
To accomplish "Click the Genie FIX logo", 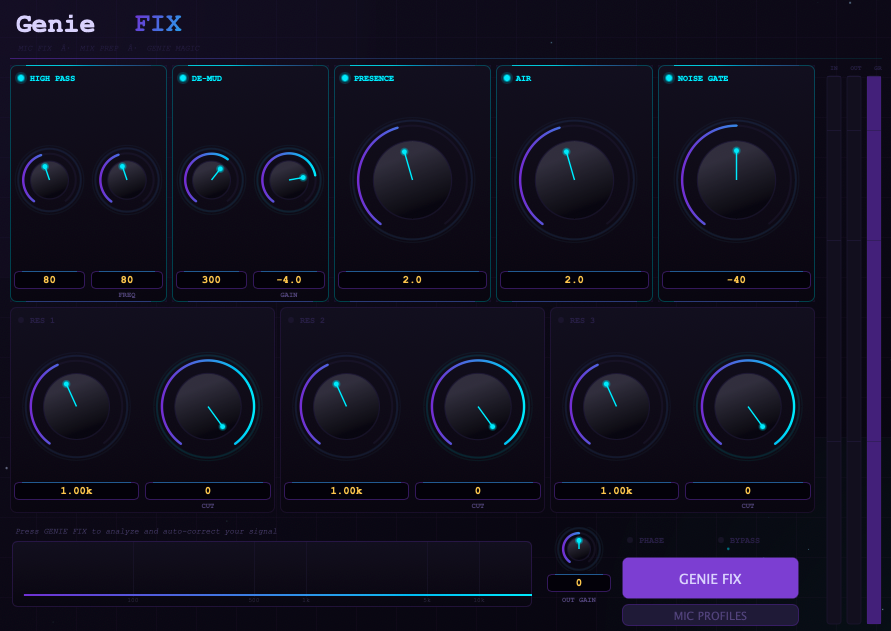I will [x=99, y=24].
